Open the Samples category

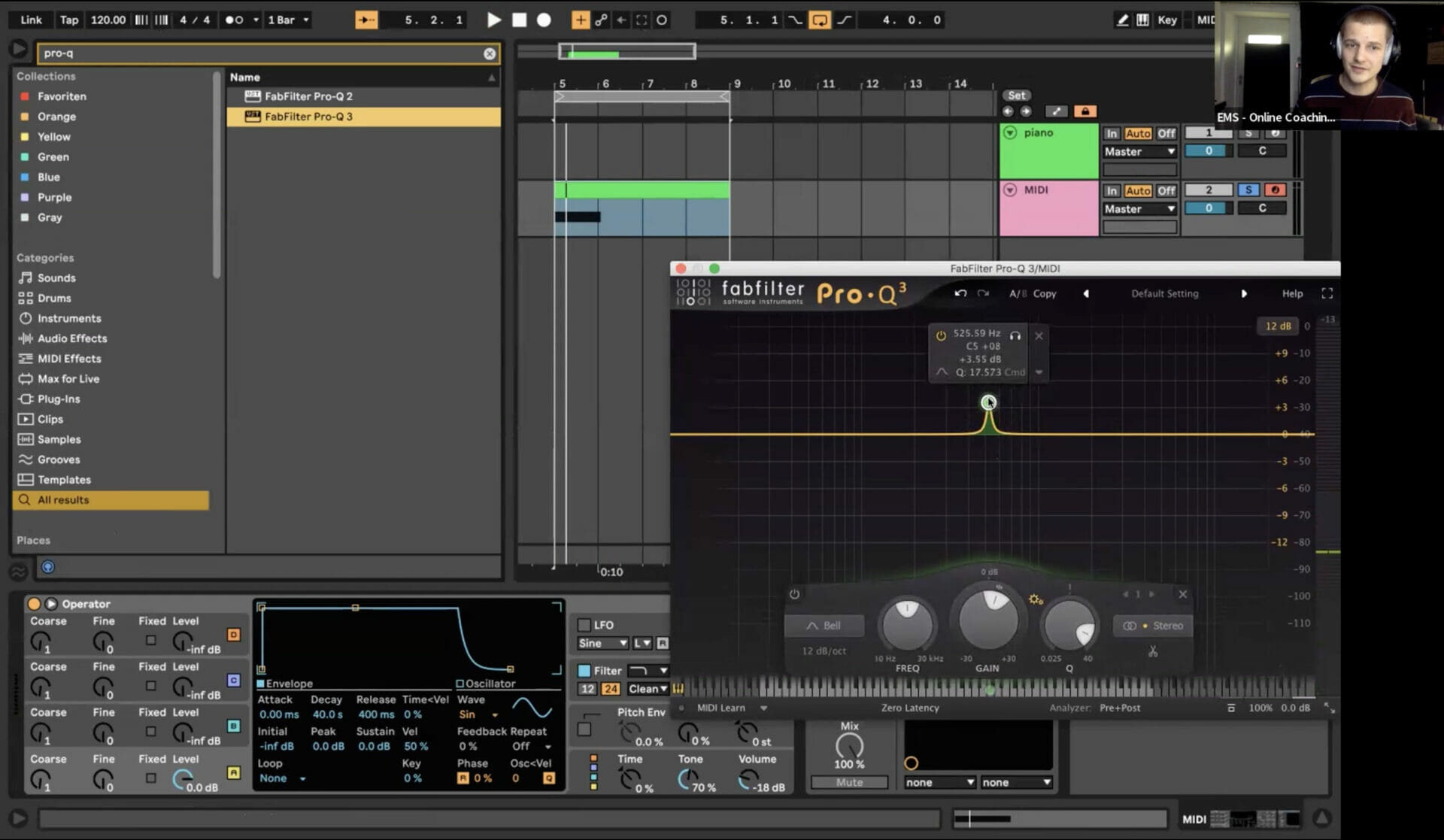59,440
